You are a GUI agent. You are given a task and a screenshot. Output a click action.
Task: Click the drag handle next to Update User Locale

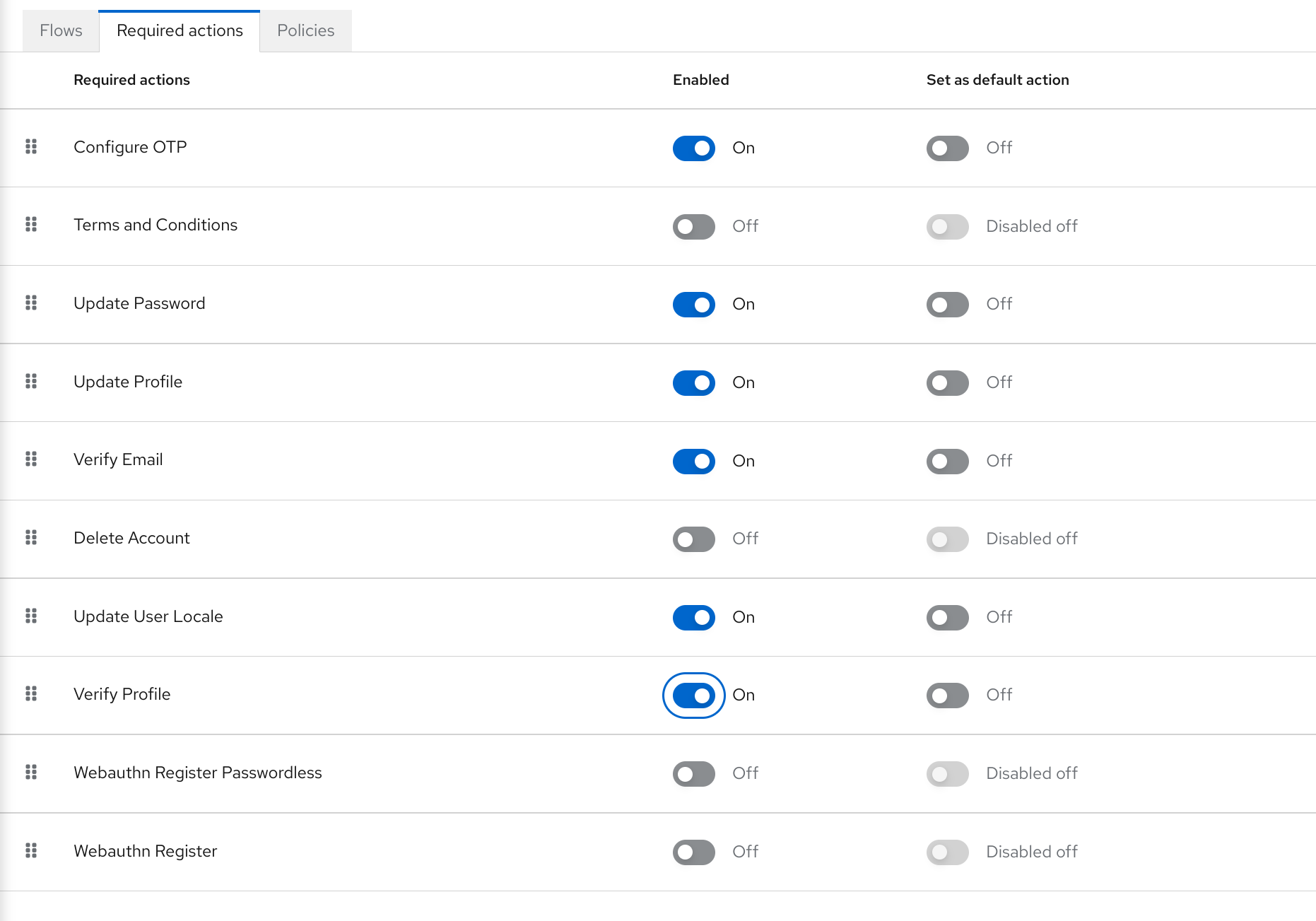click(31, 617)
